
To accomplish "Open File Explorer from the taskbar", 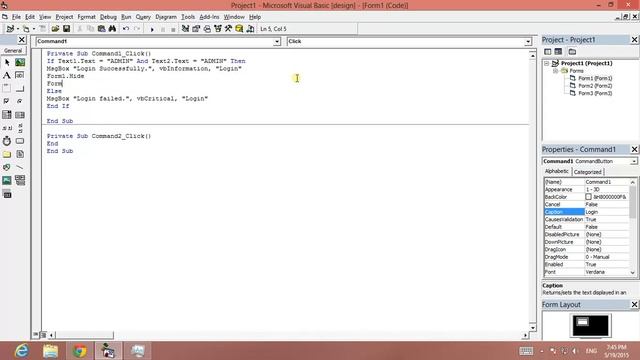I will (x=51, y=351).
